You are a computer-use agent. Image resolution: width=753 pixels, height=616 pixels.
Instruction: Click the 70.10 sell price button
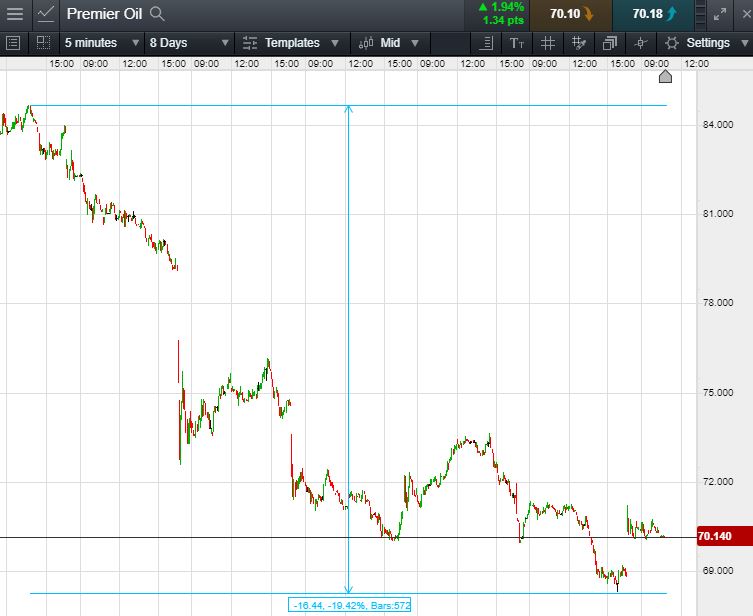(x=571, y=14)
